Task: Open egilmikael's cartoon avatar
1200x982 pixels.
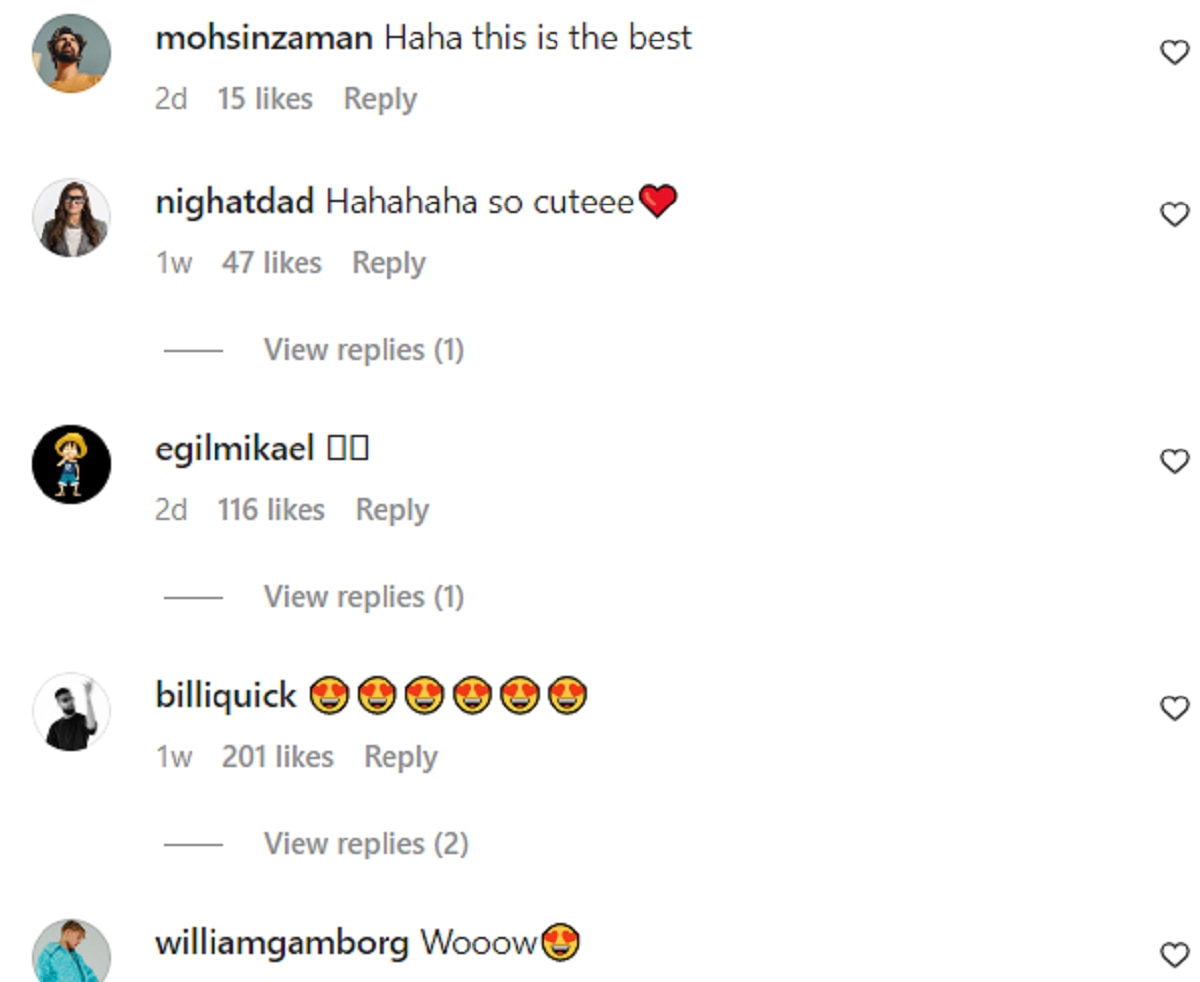Action: tap(71, 465)
